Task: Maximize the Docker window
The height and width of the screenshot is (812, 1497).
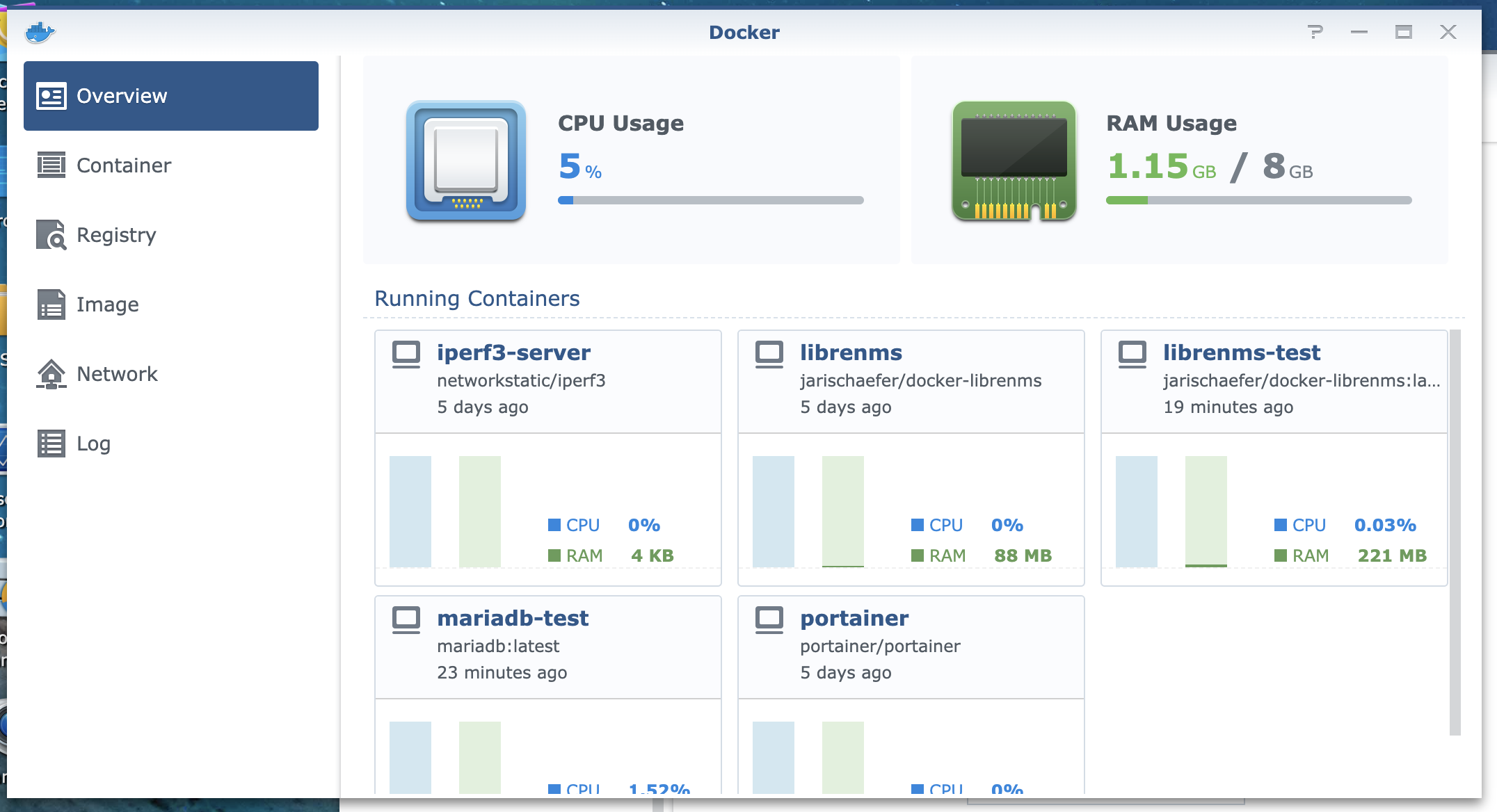Action: (1403, 32)
